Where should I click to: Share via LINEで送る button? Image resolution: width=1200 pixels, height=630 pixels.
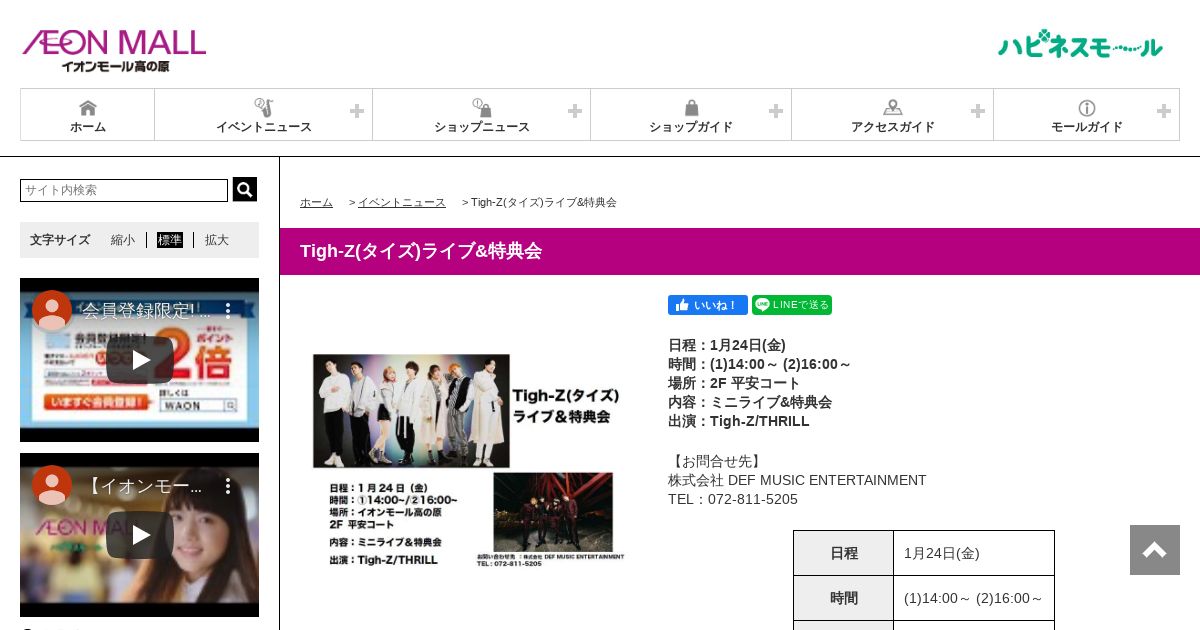[792, 305]
